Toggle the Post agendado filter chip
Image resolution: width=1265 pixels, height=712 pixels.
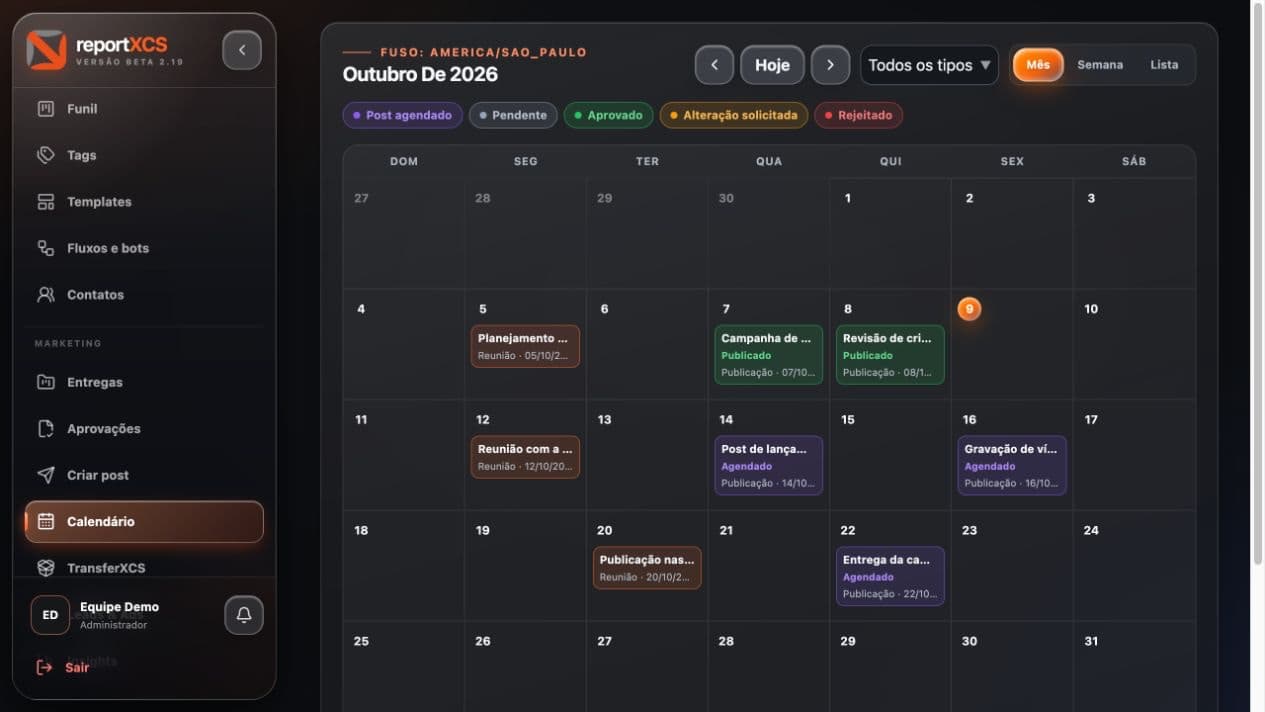pyautogui.click(x=403, y=115)
